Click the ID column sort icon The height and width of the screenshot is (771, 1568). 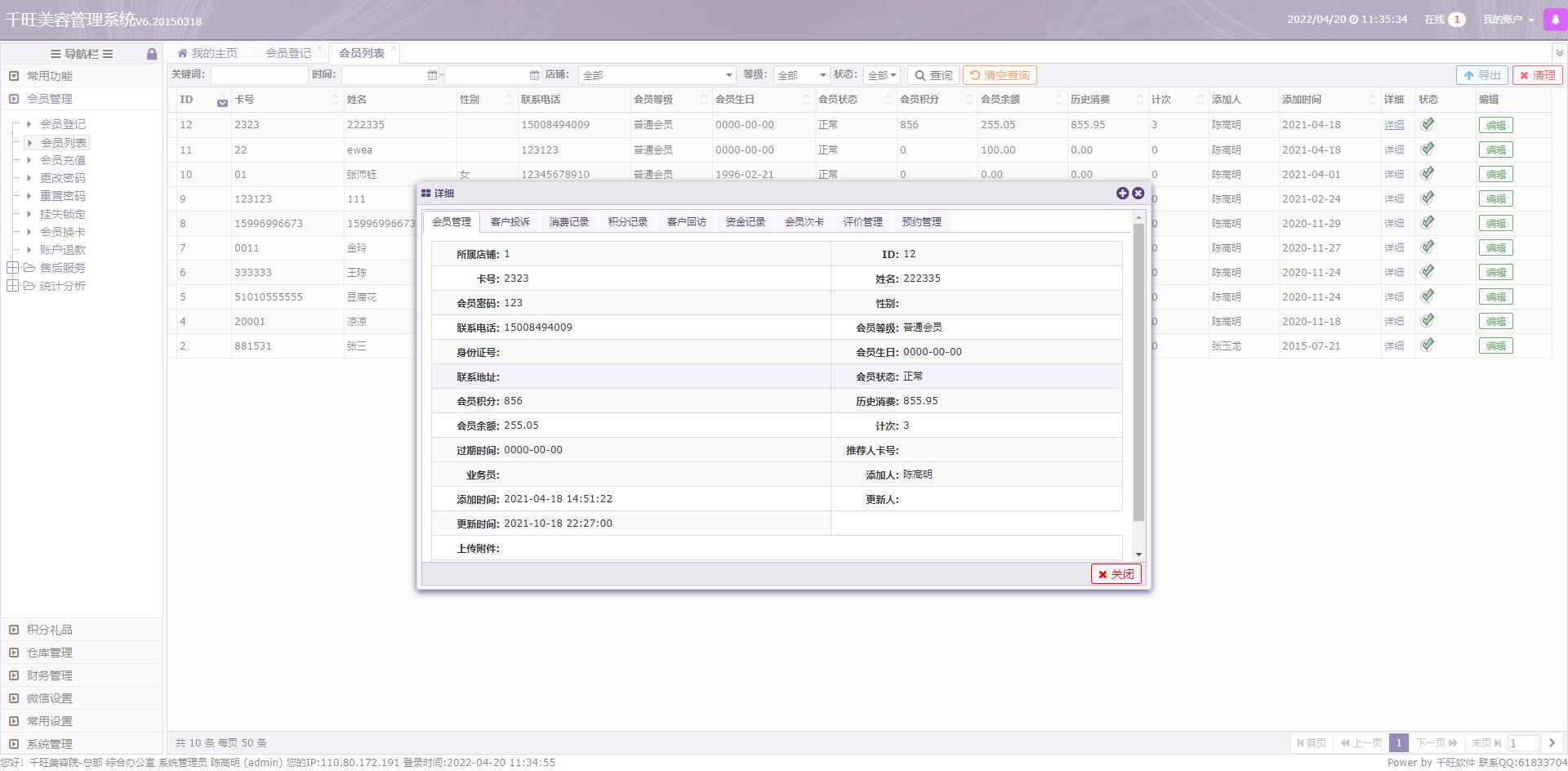point(222,101)
